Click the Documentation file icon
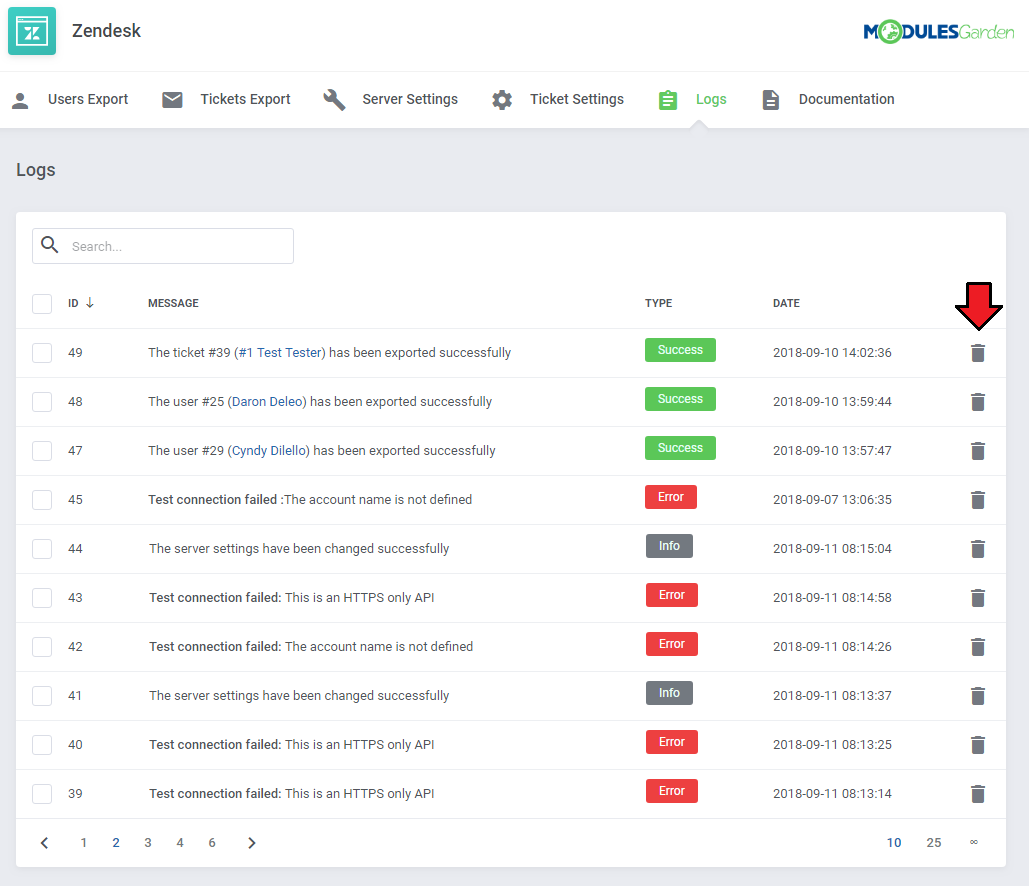The height and width of the screenshot is (886, 1029). click(770, 100)
